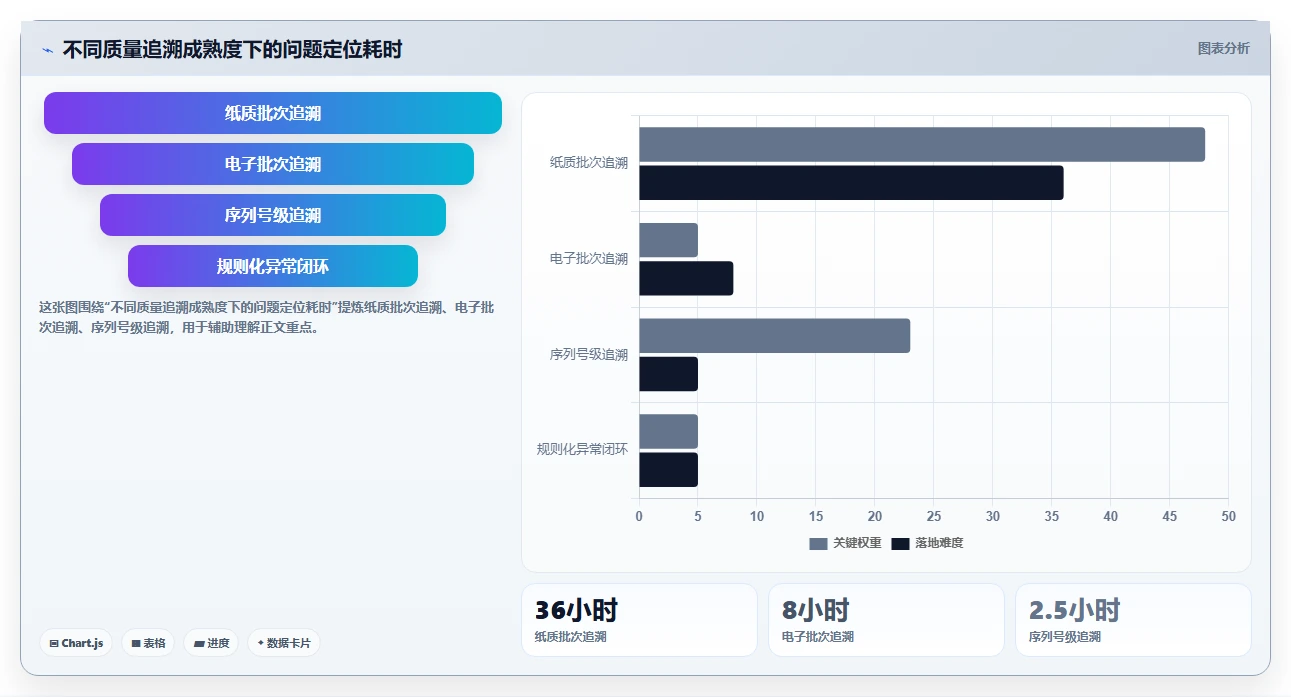The image size is (1291, 697).
Task: Click the gray 关键权重 legend swatch
Action: tap(818, 543)
